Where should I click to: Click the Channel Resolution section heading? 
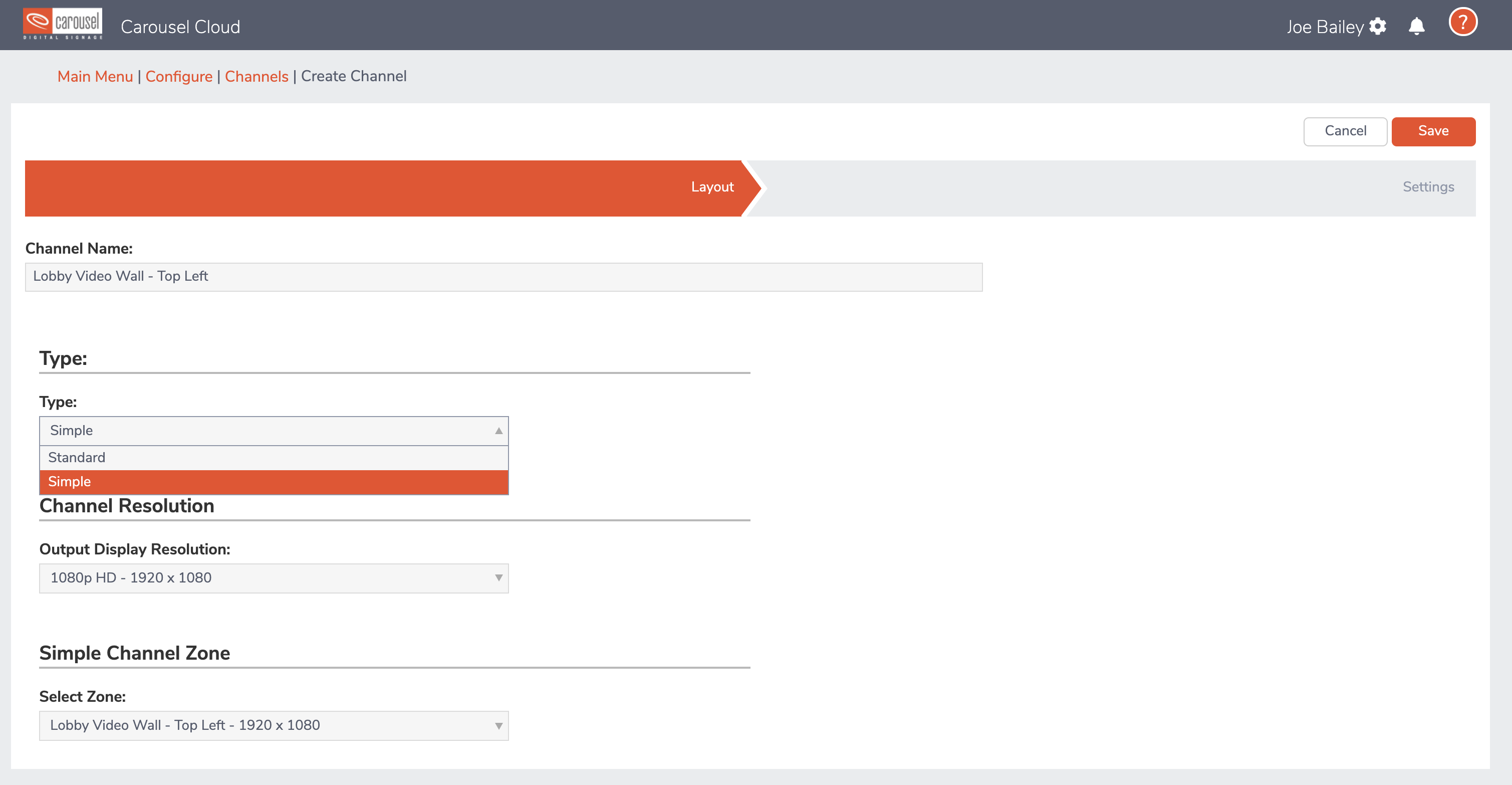click(127, 505)
